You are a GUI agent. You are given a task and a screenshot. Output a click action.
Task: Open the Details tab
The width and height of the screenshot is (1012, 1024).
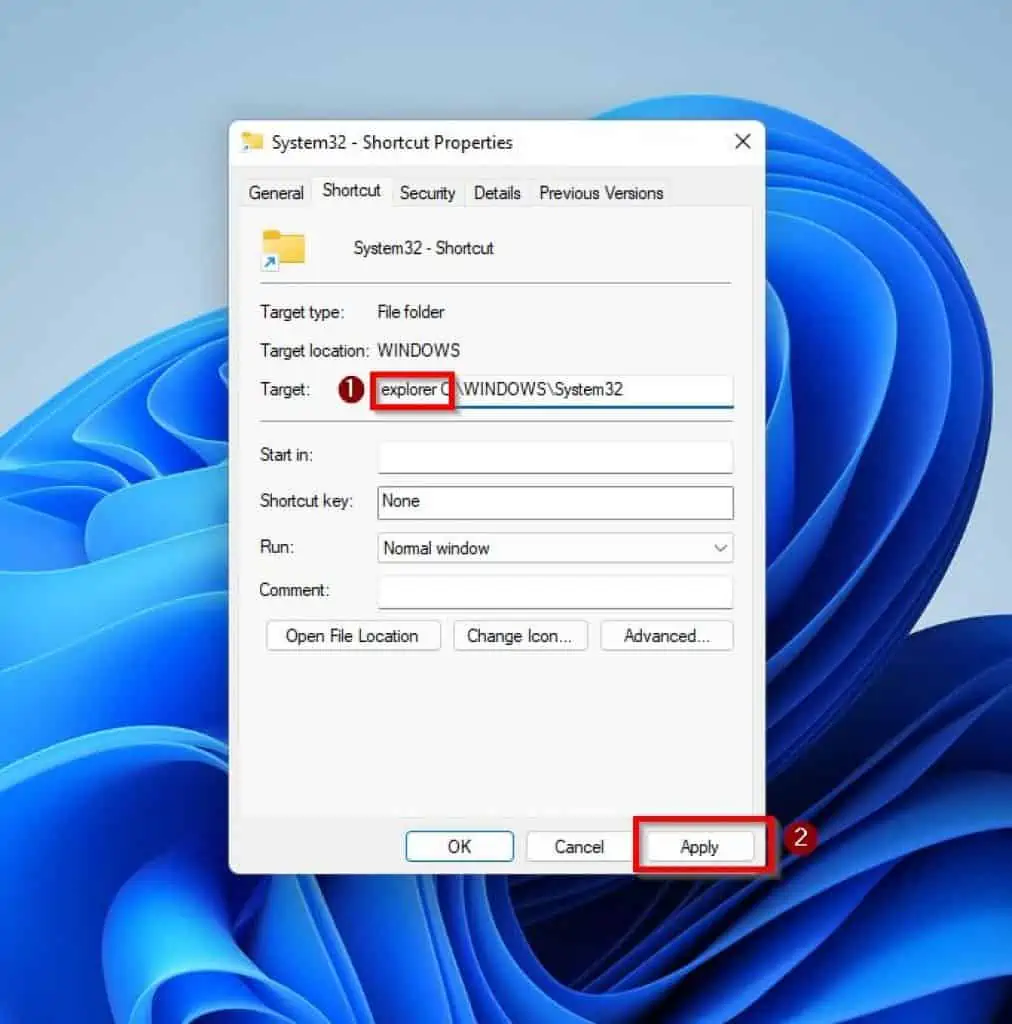click(x=496, y=193)
